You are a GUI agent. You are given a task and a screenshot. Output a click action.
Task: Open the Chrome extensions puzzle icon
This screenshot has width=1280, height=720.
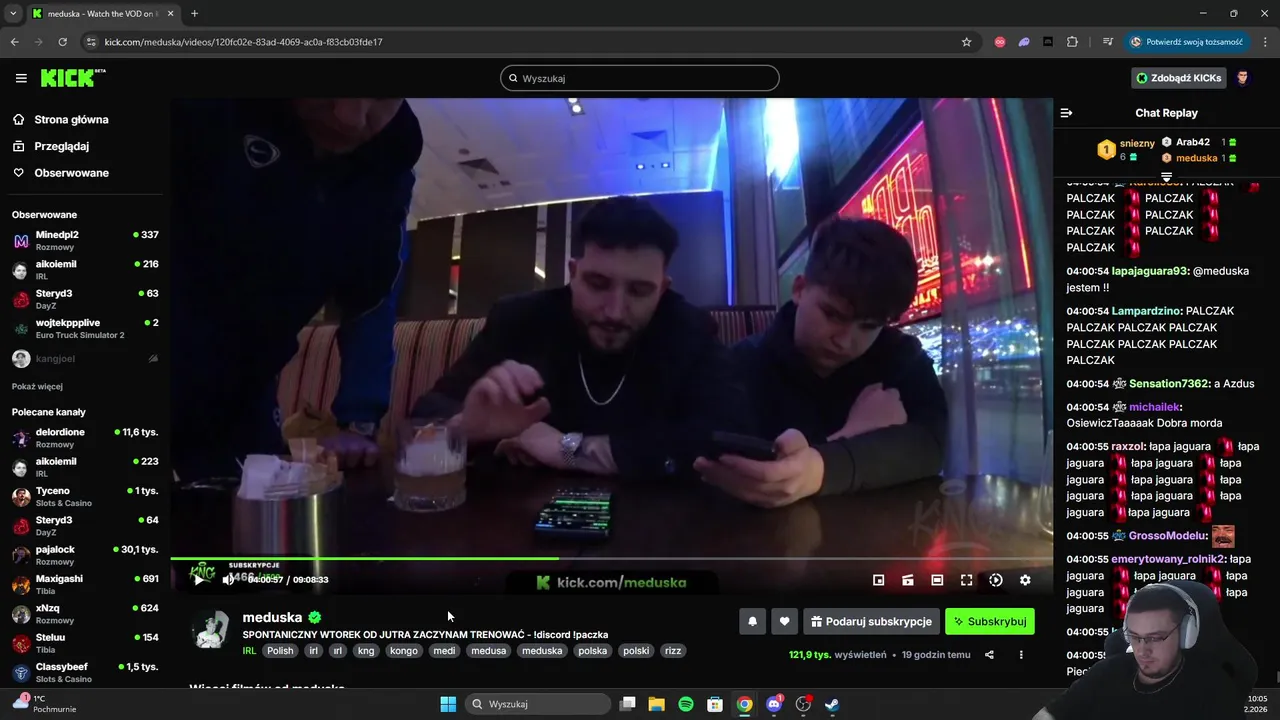point(1072,42)
